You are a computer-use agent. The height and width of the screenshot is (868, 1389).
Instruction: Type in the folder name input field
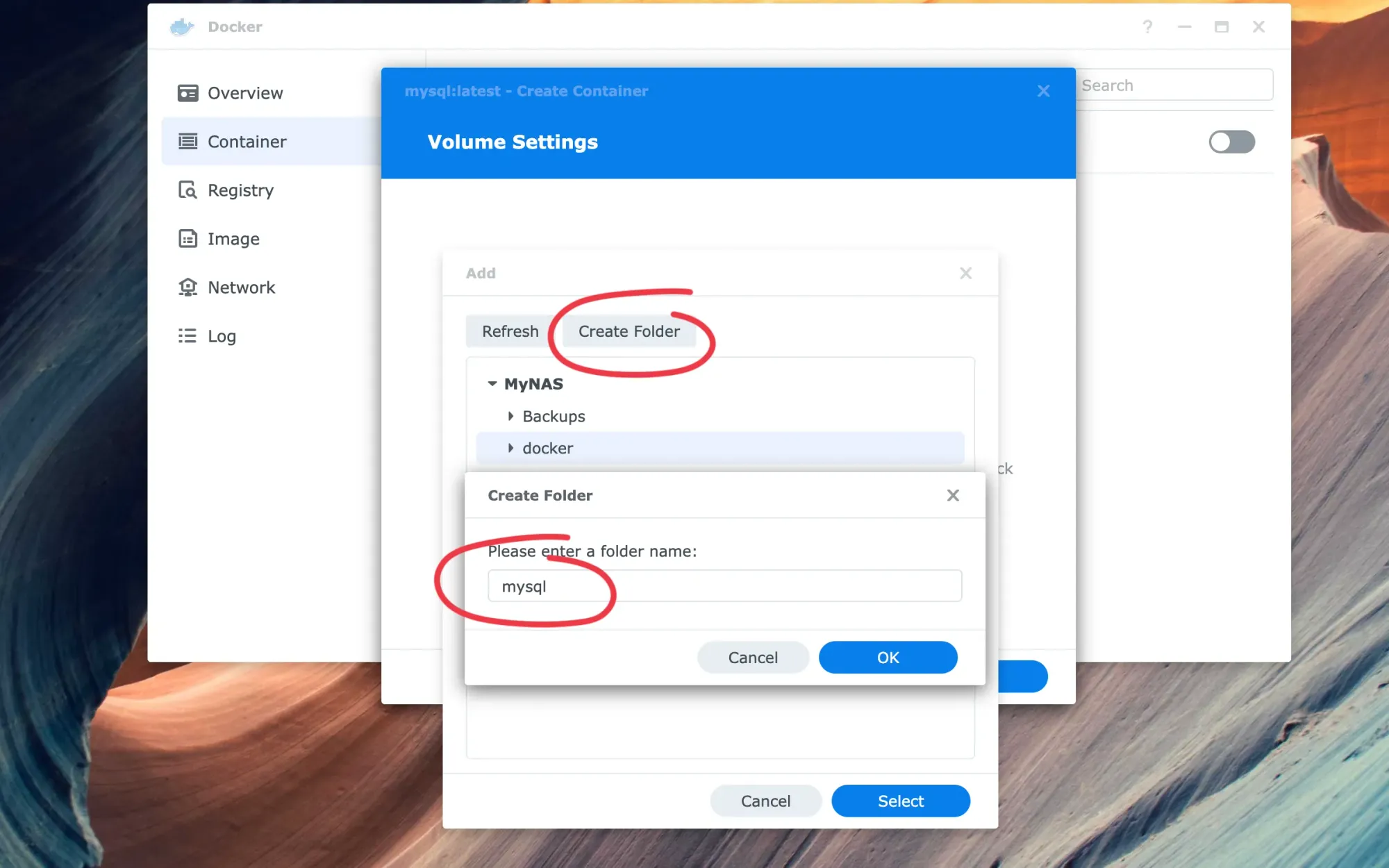[x=724, y=586]
